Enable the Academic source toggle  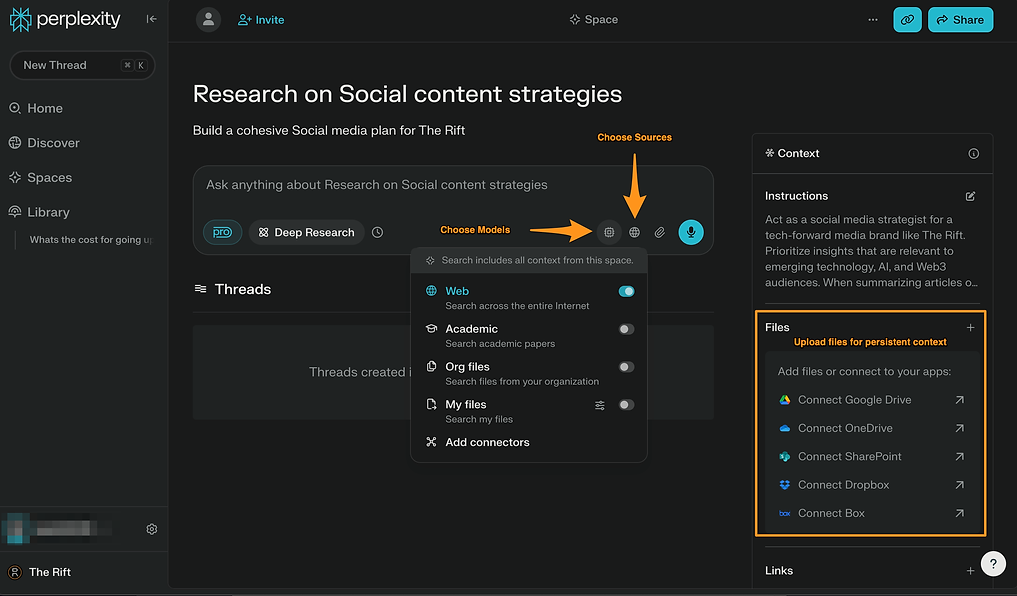(626, 329)
